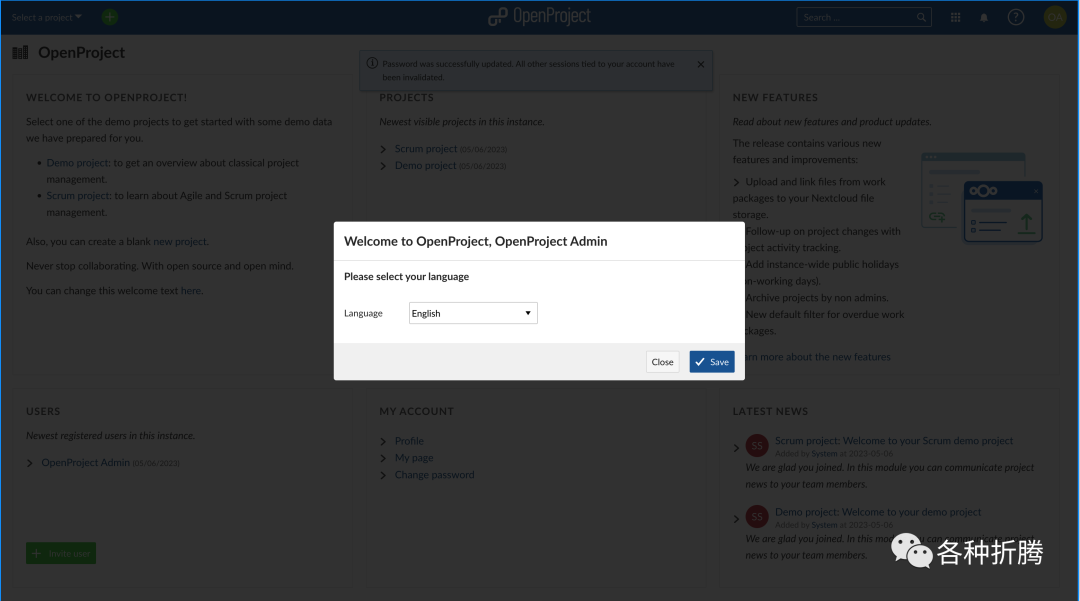Open Demo project welcome news headline
The width and height of the screenshot is (1080, 601).
click(878, 512)
